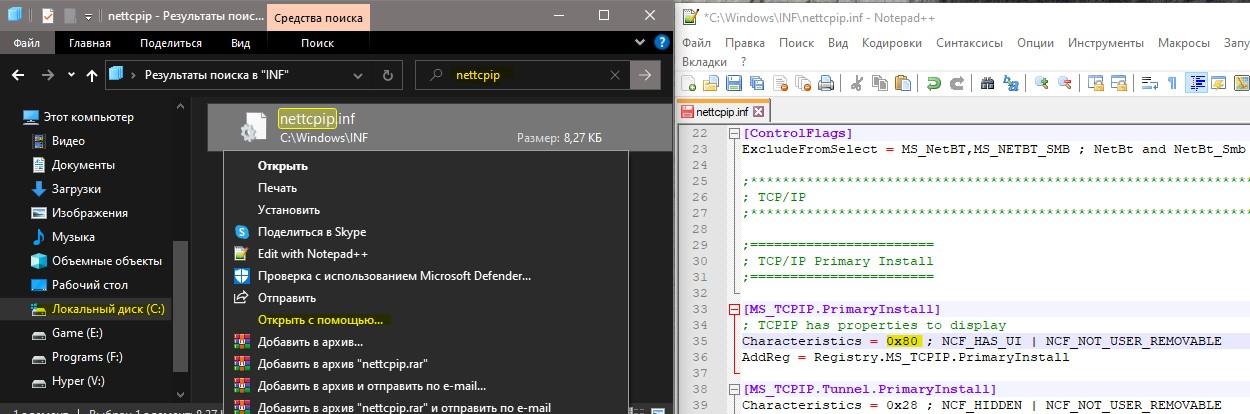This screenshot has height=414, width=1250.
Task: Click Open file icon in Notepad++ toolbar
Action: coord(711,83)
